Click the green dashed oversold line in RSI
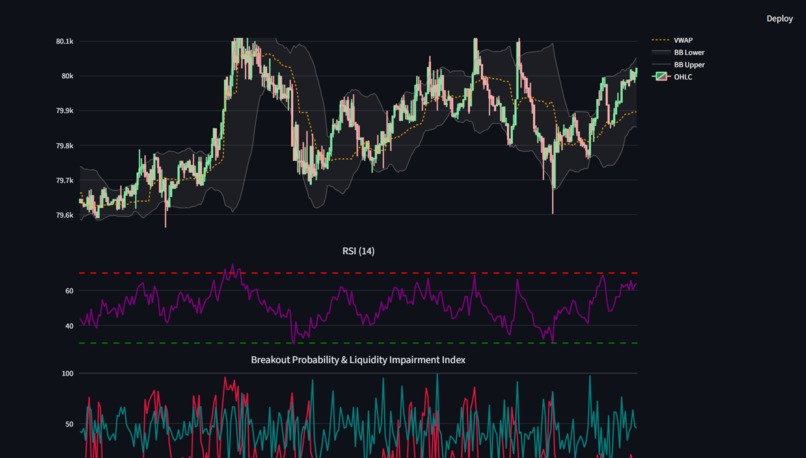 [x=358, y=343]
